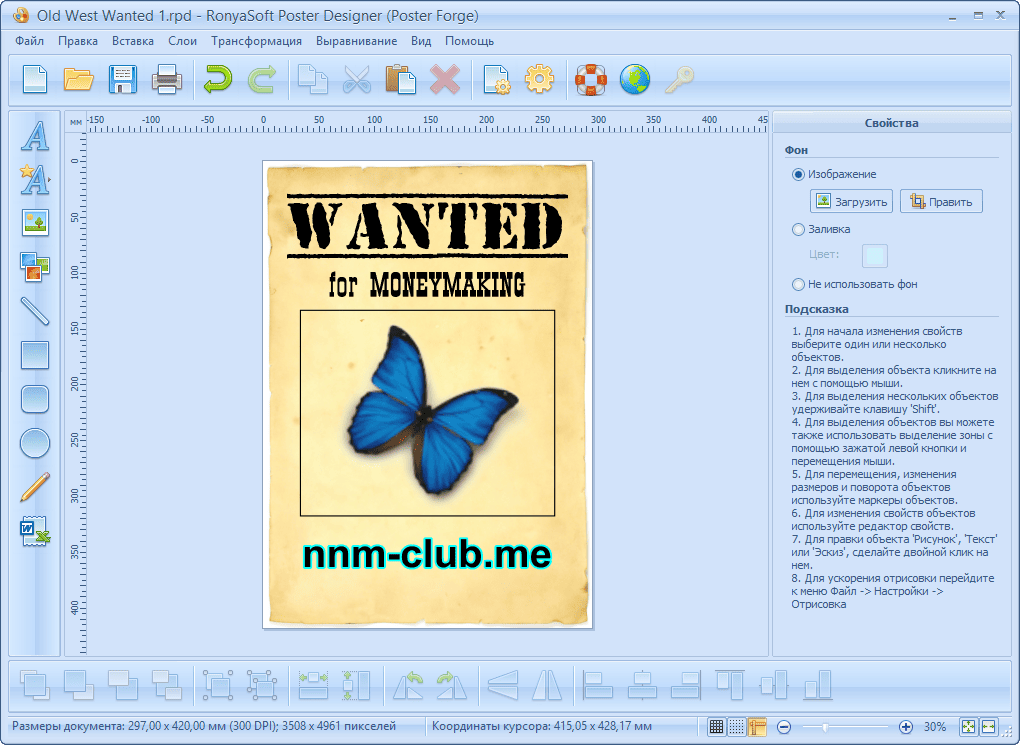
Task: Select the nnm-club.me text on the poster
Action: tap(427, 554)
